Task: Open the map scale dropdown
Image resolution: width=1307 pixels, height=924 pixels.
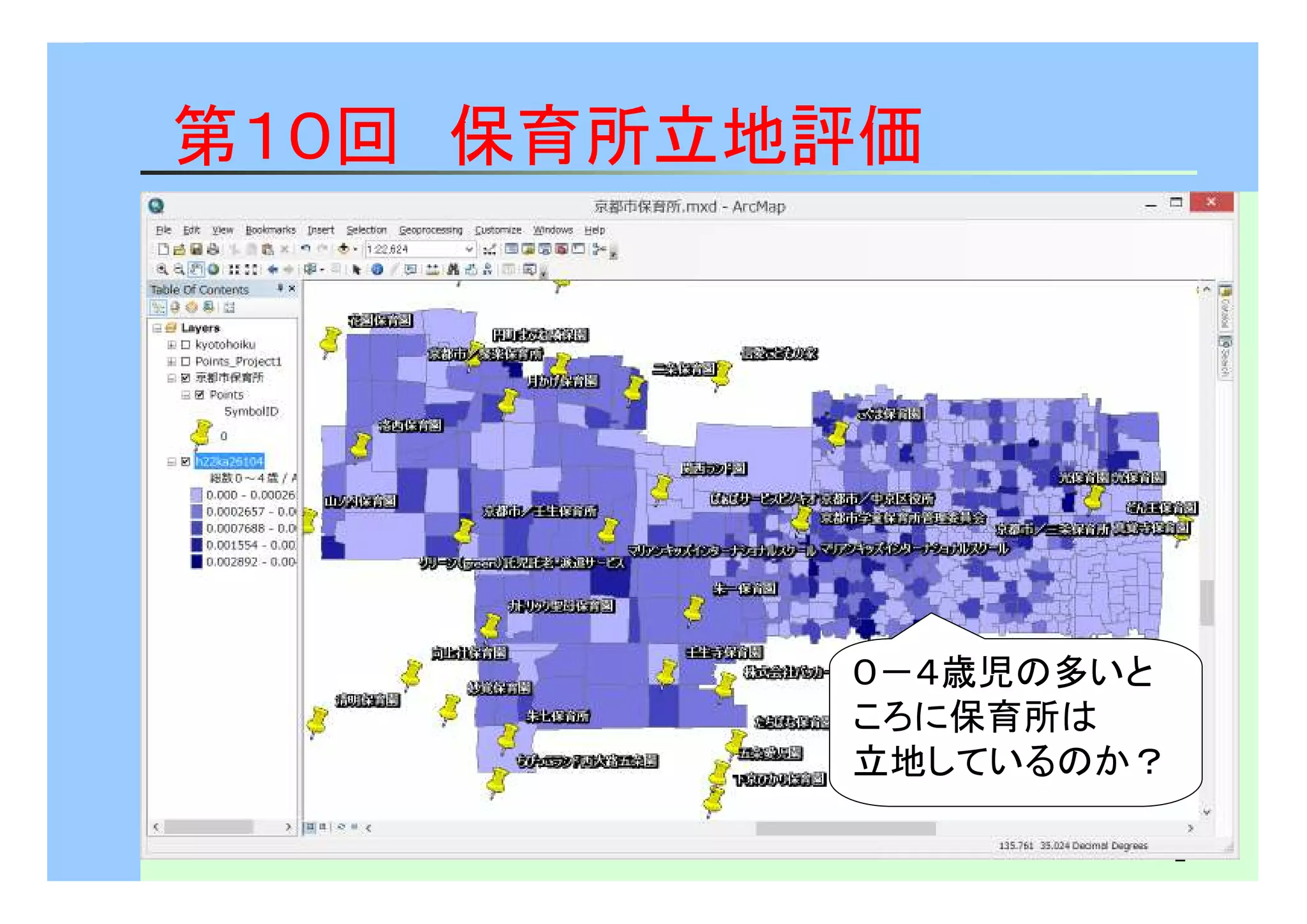Action: click(469, 249)
